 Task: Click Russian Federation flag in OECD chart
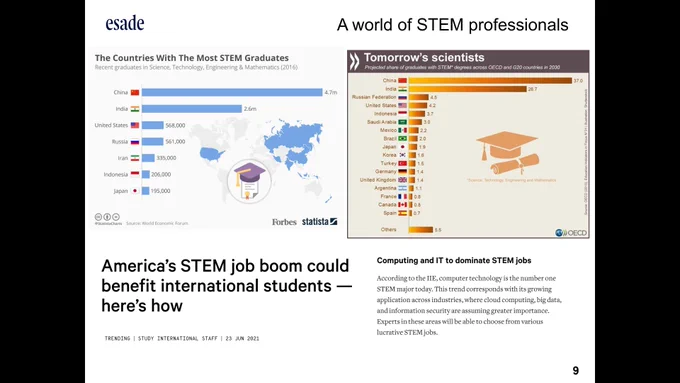[402, 97]
